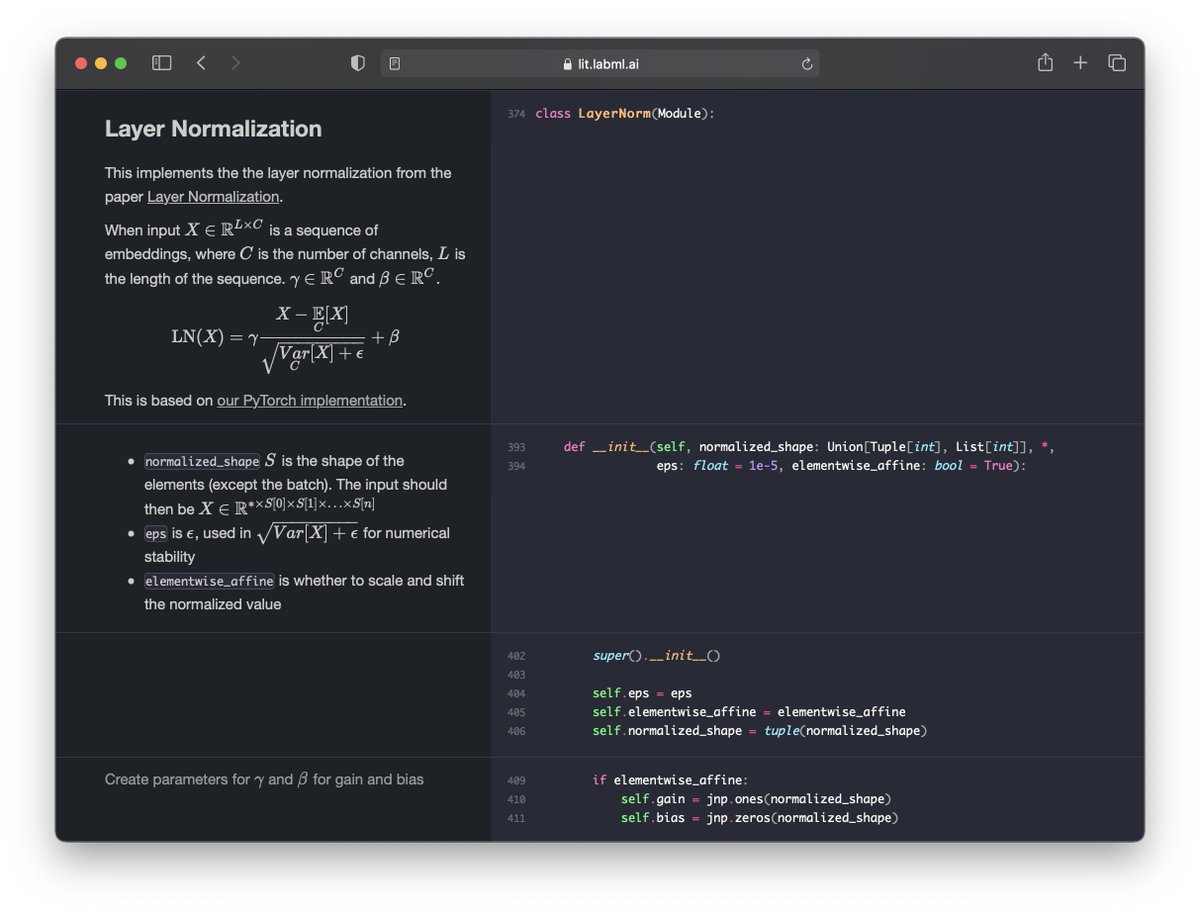The height and width of the screenshot is (915, 1200).
Task: Click line number 393
Action: (x=516, y=447)
